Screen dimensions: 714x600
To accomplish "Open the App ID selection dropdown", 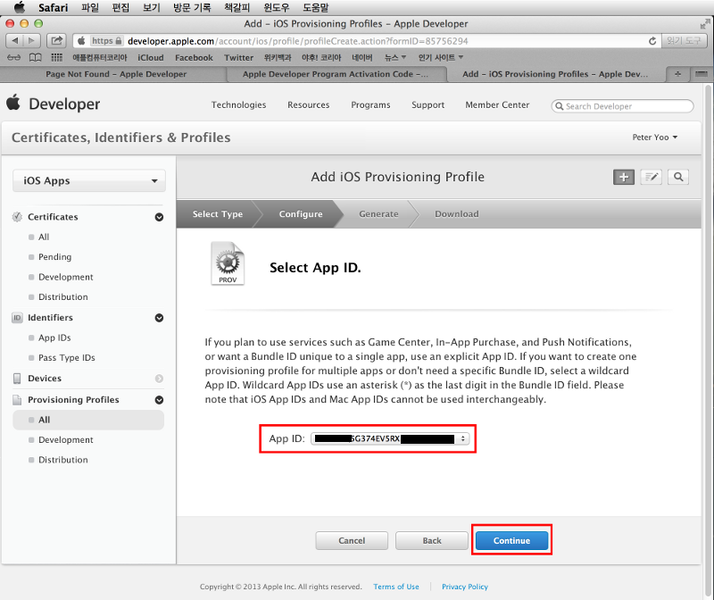I will click(x=390, y=439).
